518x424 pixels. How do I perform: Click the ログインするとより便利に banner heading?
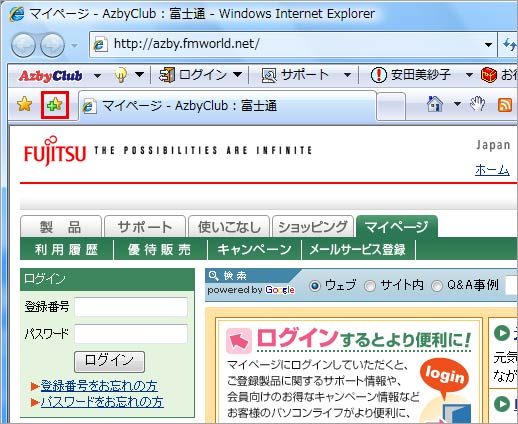tap(364, 339)
